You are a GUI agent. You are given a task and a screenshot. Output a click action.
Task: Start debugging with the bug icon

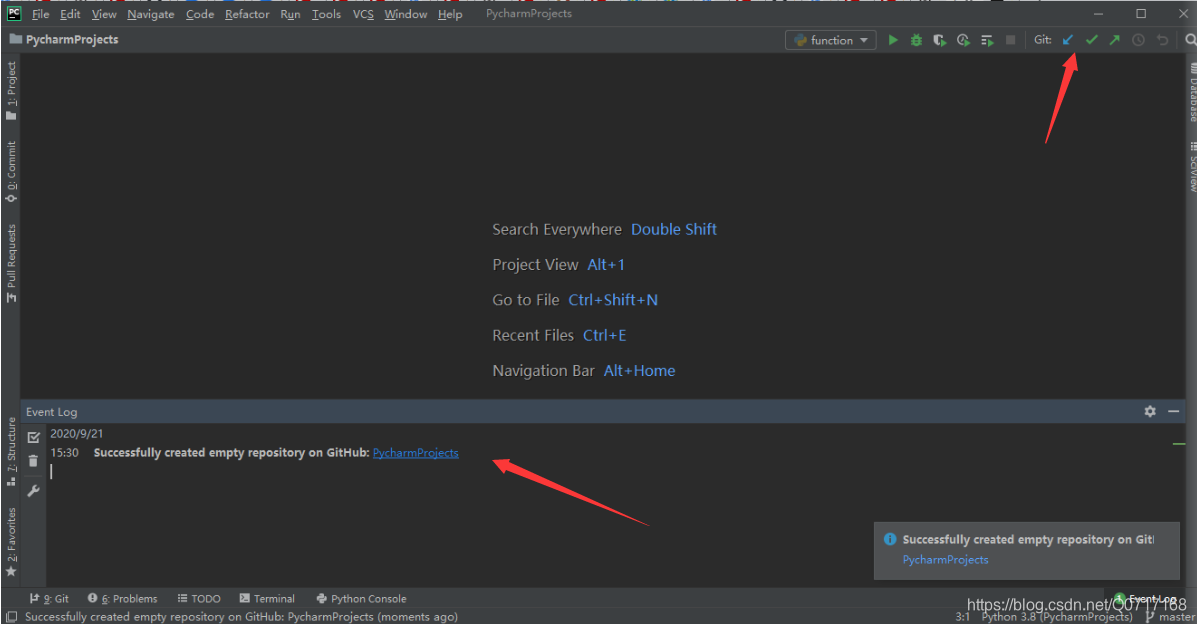point(916,40)
